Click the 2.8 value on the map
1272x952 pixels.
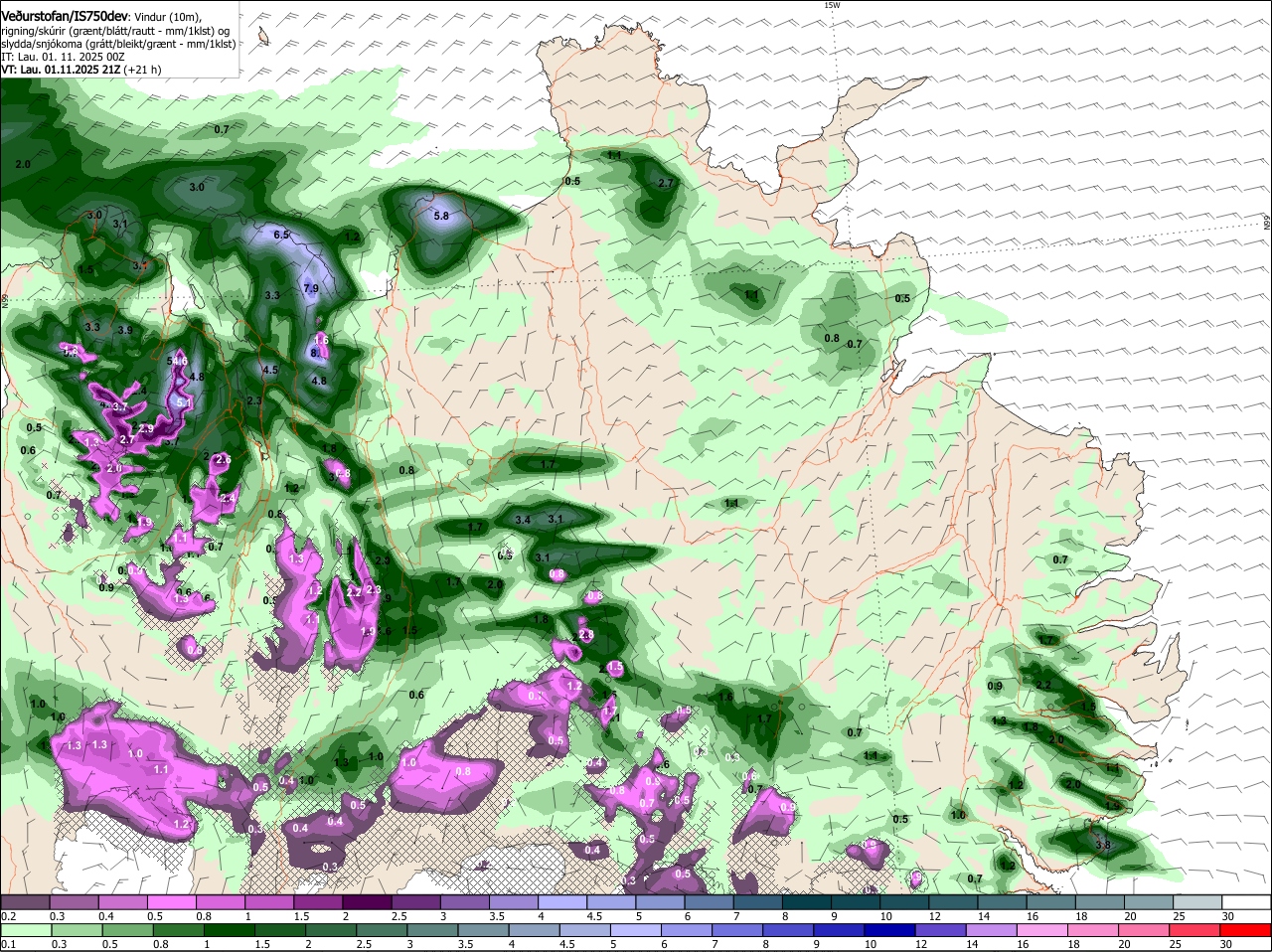[585, 635]
